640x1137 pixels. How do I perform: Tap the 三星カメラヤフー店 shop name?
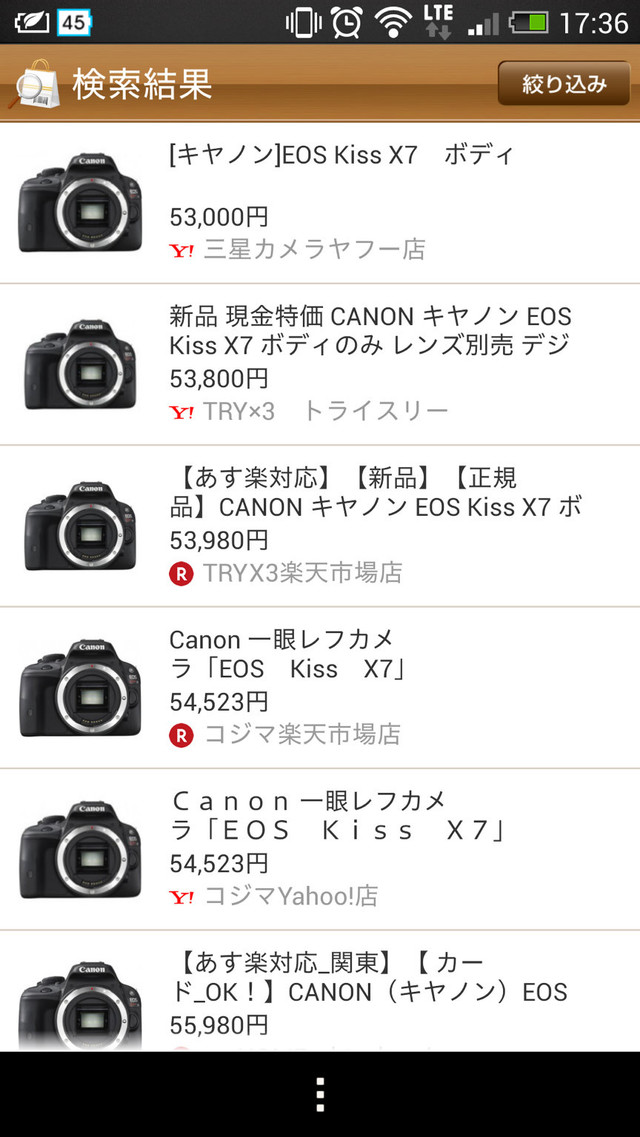tap(314, 249)
